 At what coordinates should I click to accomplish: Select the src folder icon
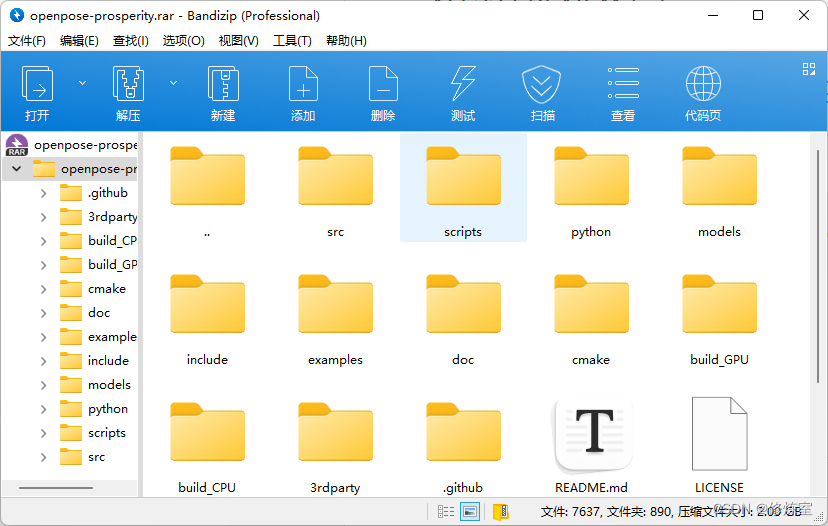pos(335,176)
